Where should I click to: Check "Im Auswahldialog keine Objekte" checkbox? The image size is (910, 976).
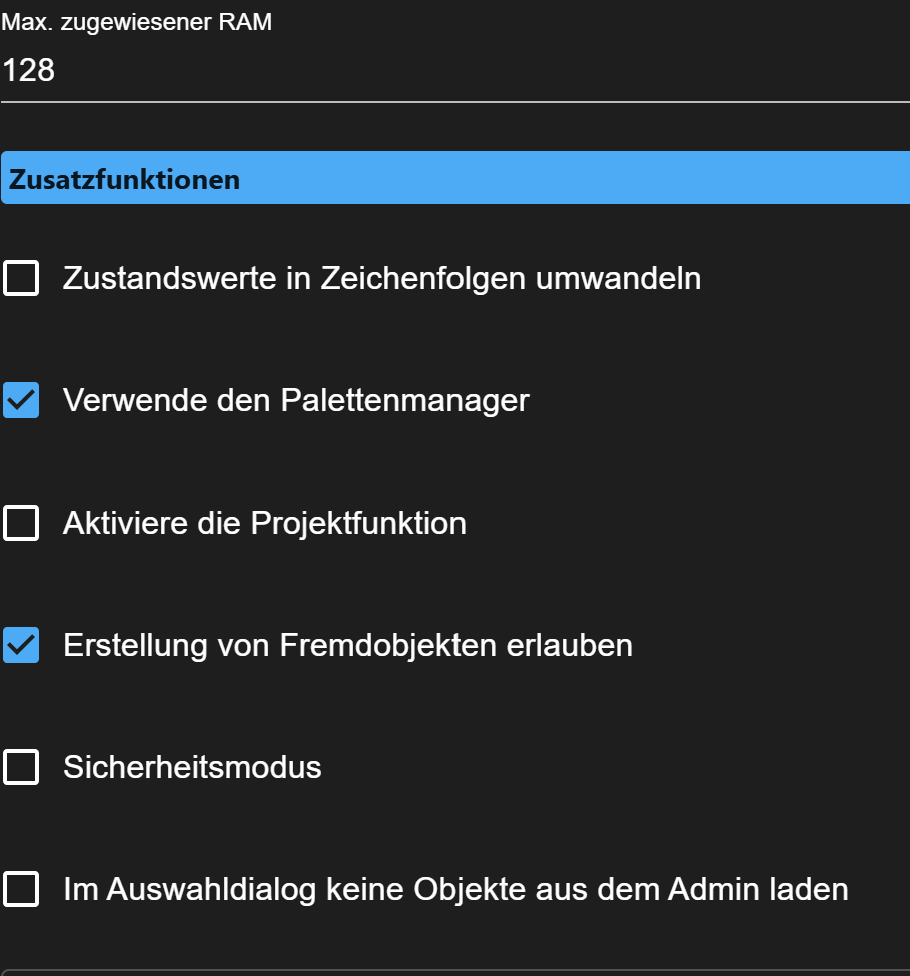click(21, 889)
